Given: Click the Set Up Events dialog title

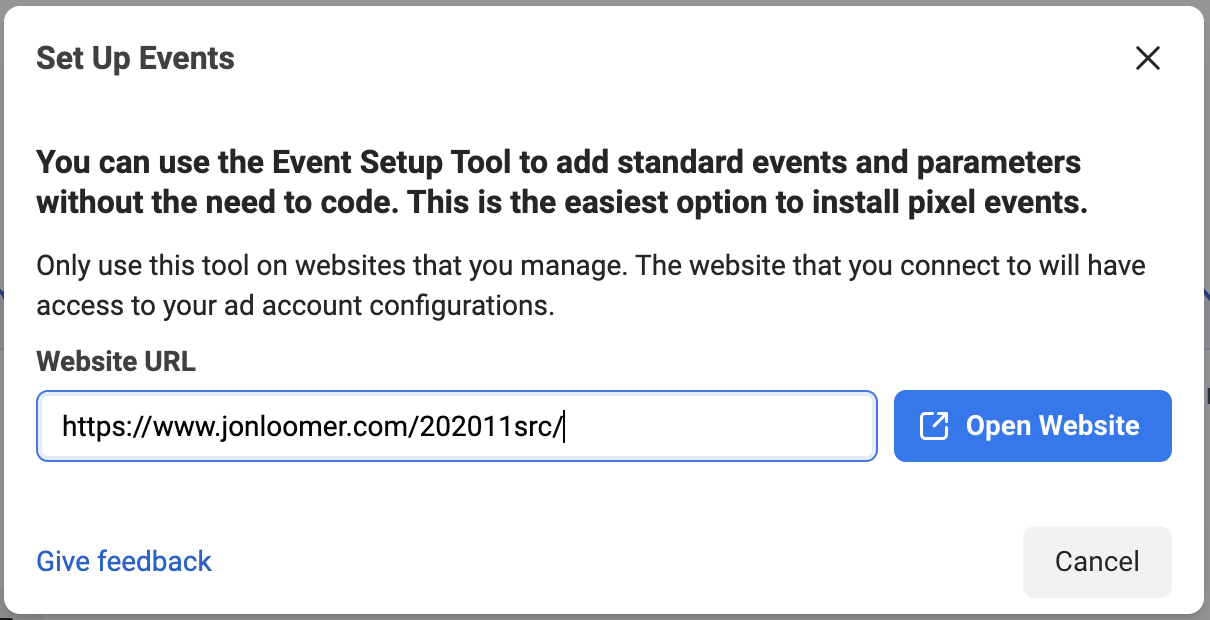Looking at the screenshot, I should click(136, 59).
